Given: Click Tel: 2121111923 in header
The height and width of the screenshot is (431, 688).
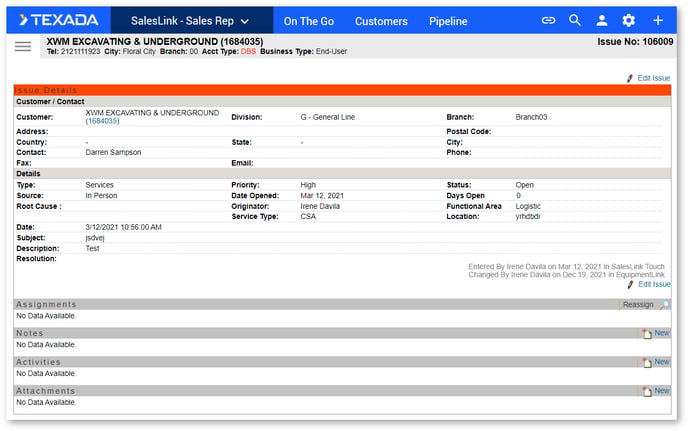Looking at the screenshot, I should pyautogui.click(x=73, y=51).
